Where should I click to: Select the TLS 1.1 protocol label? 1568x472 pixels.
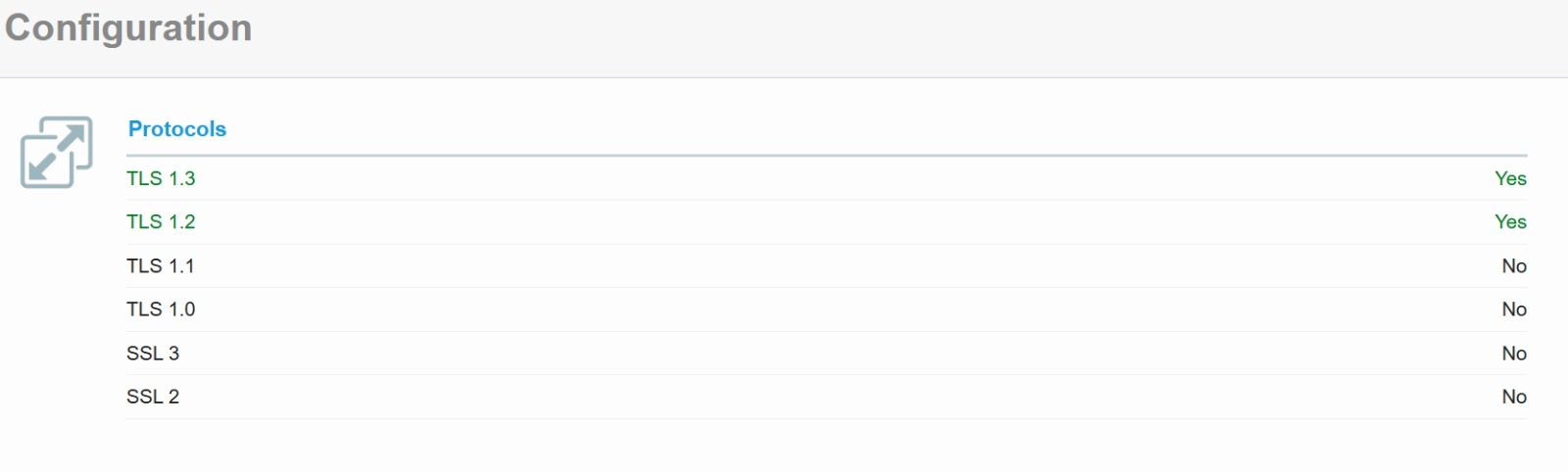coord(161,265)
